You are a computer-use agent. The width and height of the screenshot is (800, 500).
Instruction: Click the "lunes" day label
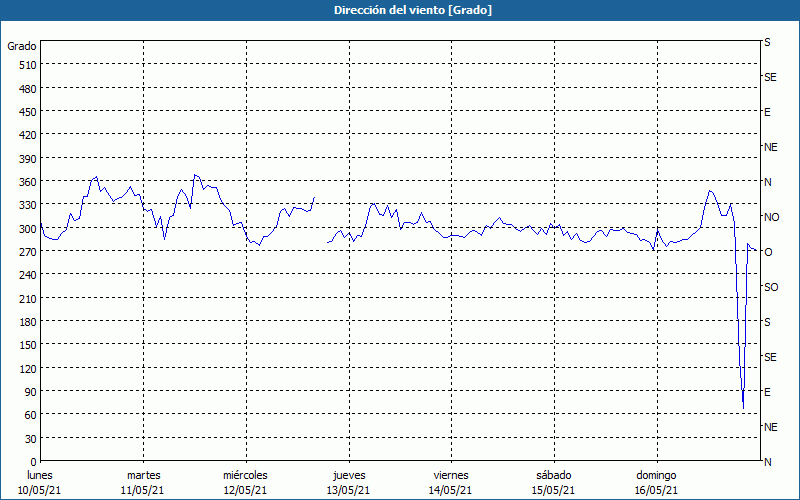[x=40, y=476]
